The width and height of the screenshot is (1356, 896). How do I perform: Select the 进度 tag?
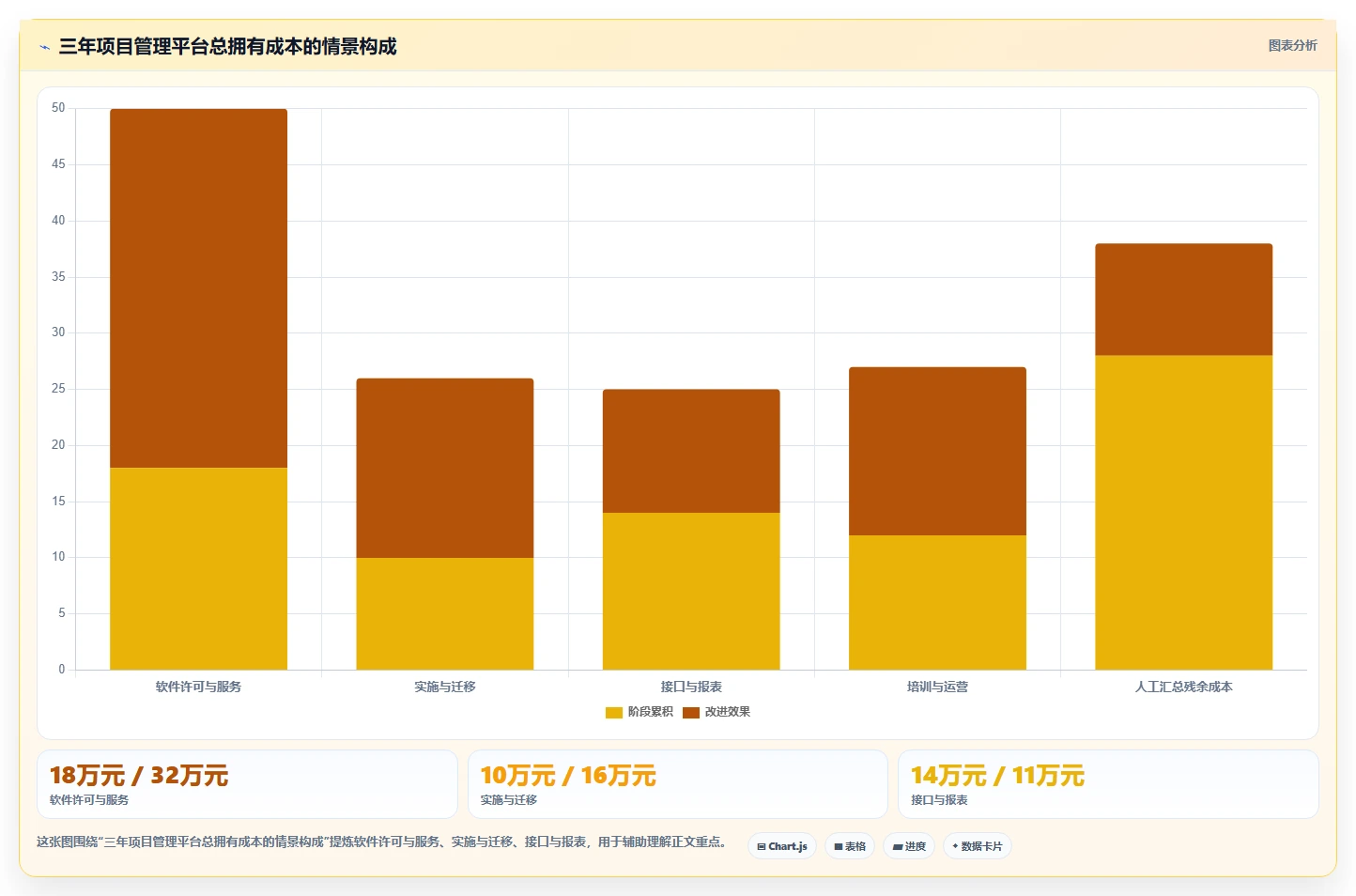pyautogui.click(x=909, y=846)
